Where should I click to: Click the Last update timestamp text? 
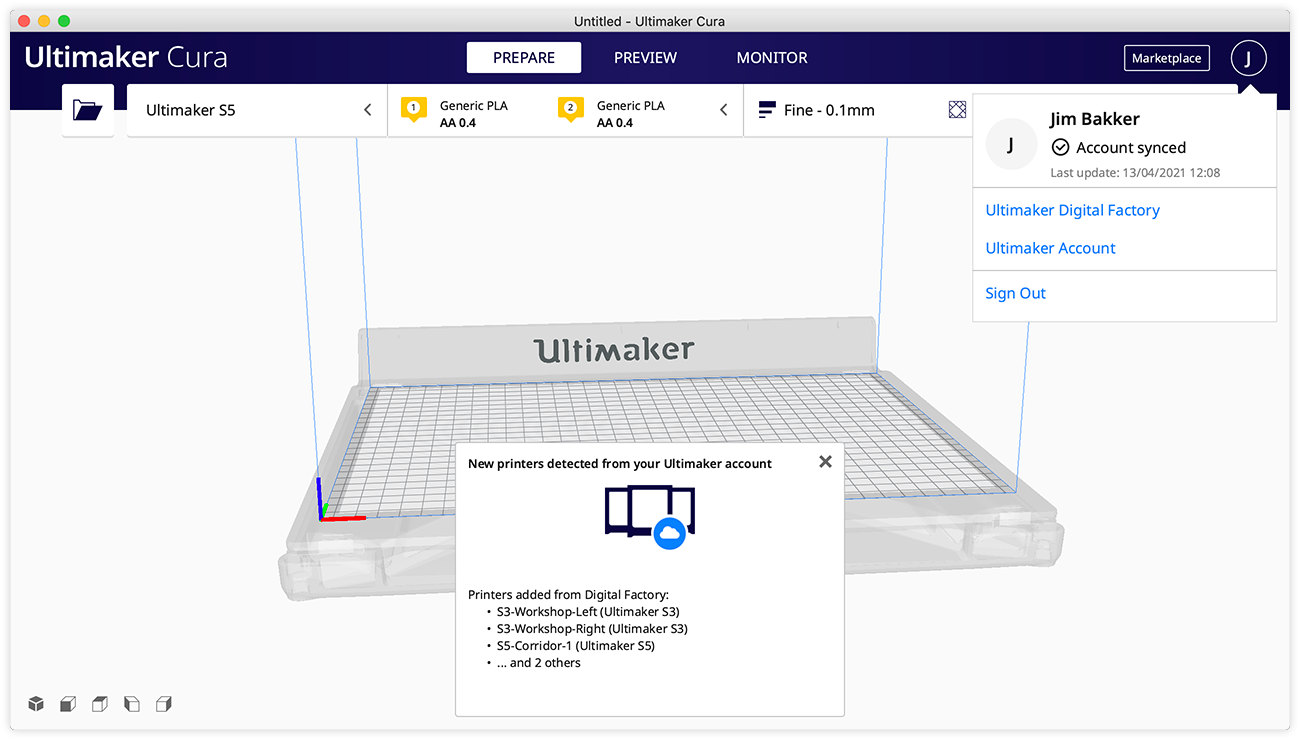click(1135, 173)
